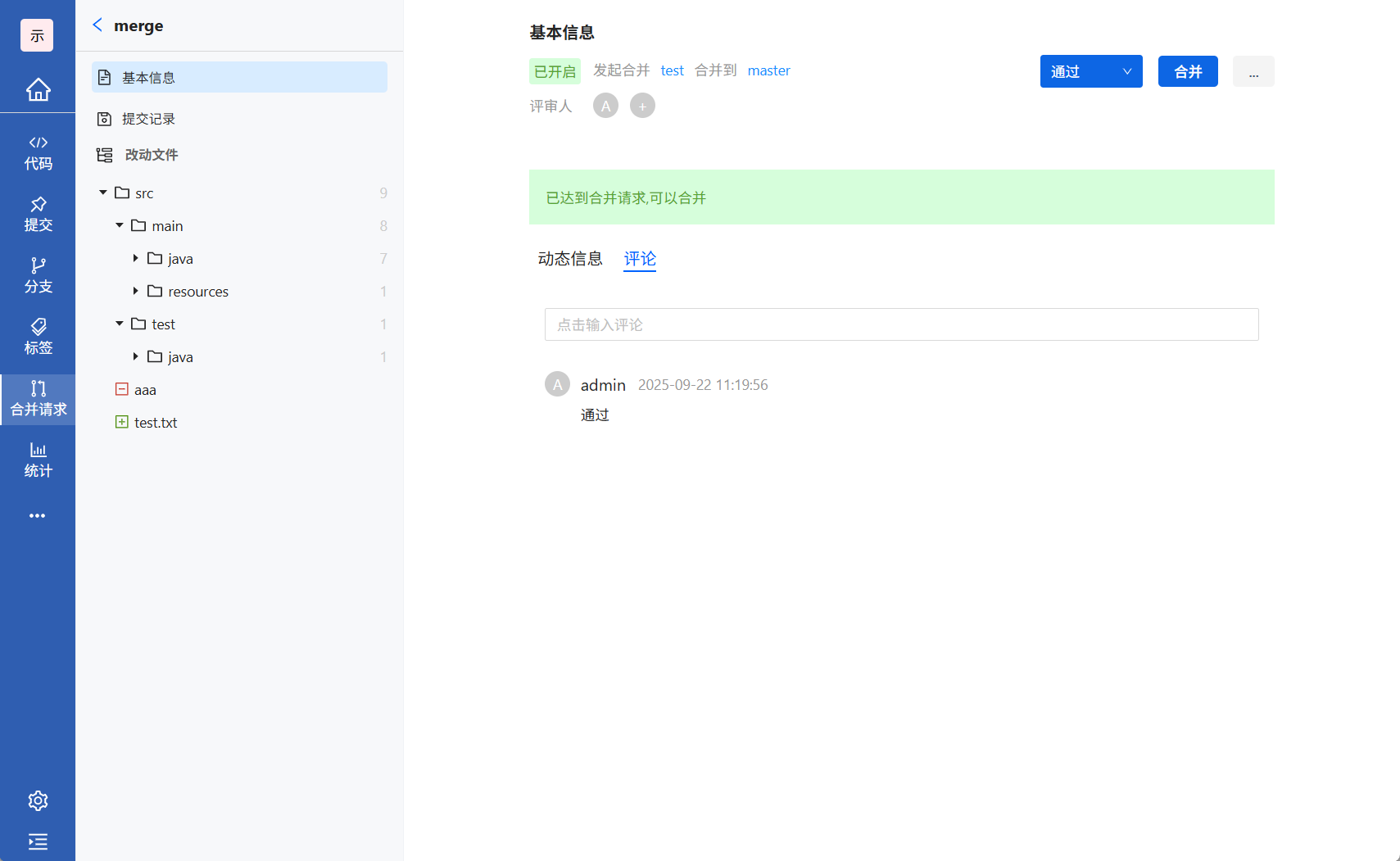
Task: Add a reviewer with the plus avatar
Action: point(642,105)
